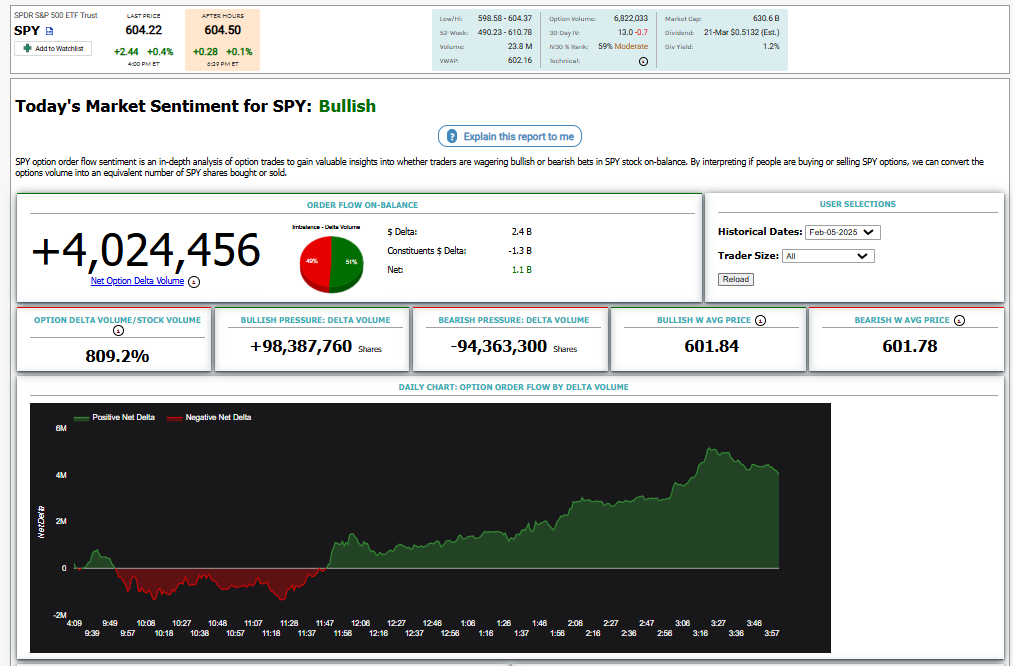1013x666 pixels.
Task: Open the Net Option Delta Volume link
Action: tap(138, 281)
